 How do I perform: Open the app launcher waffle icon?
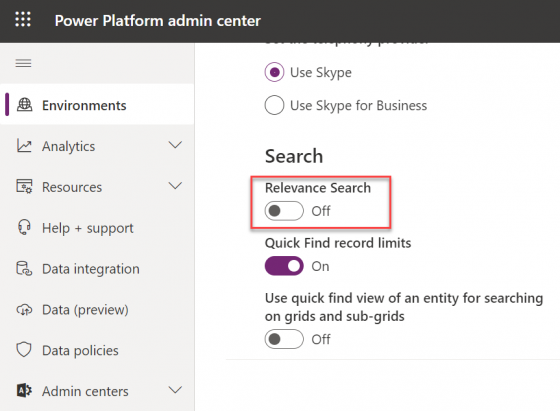coord(23,19)
